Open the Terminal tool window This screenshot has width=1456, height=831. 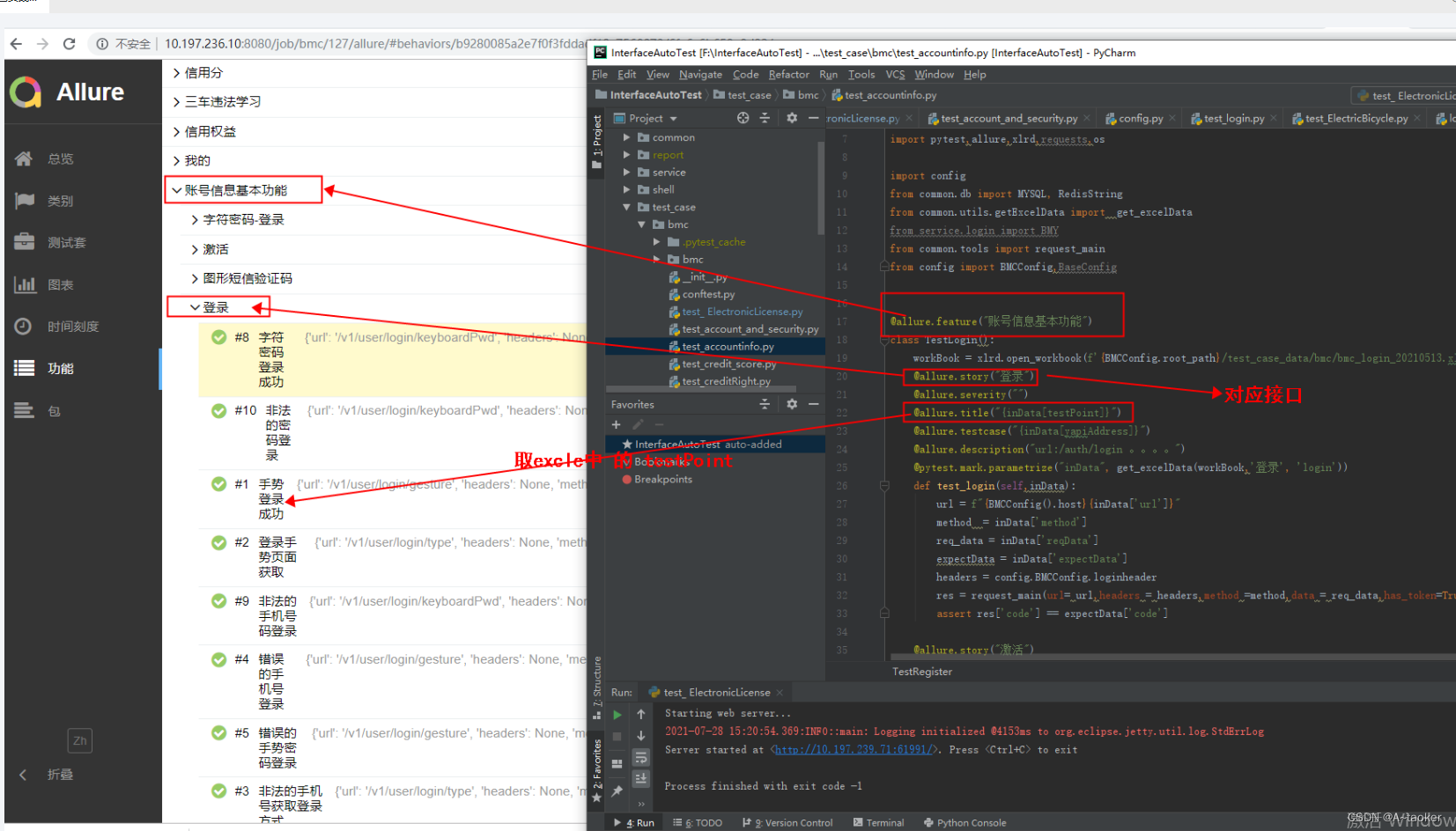879,823
